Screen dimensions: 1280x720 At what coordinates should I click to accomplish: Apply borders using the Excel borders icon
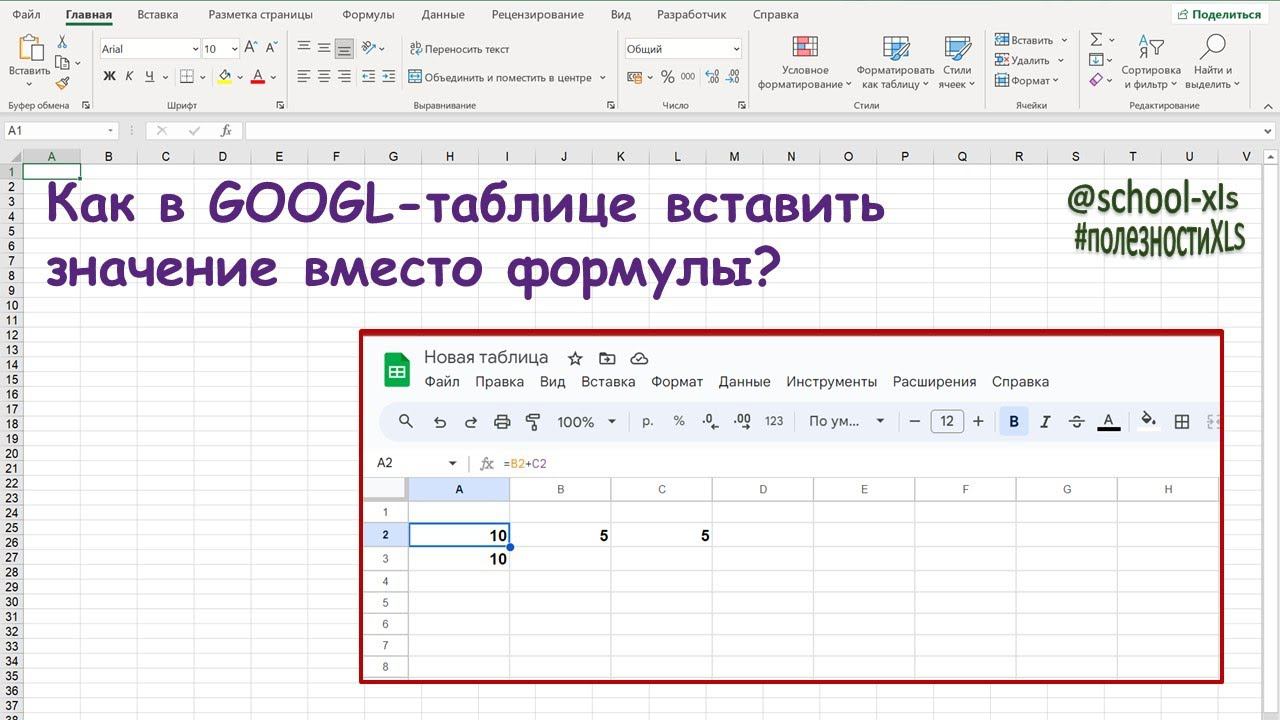click(186, 76)
